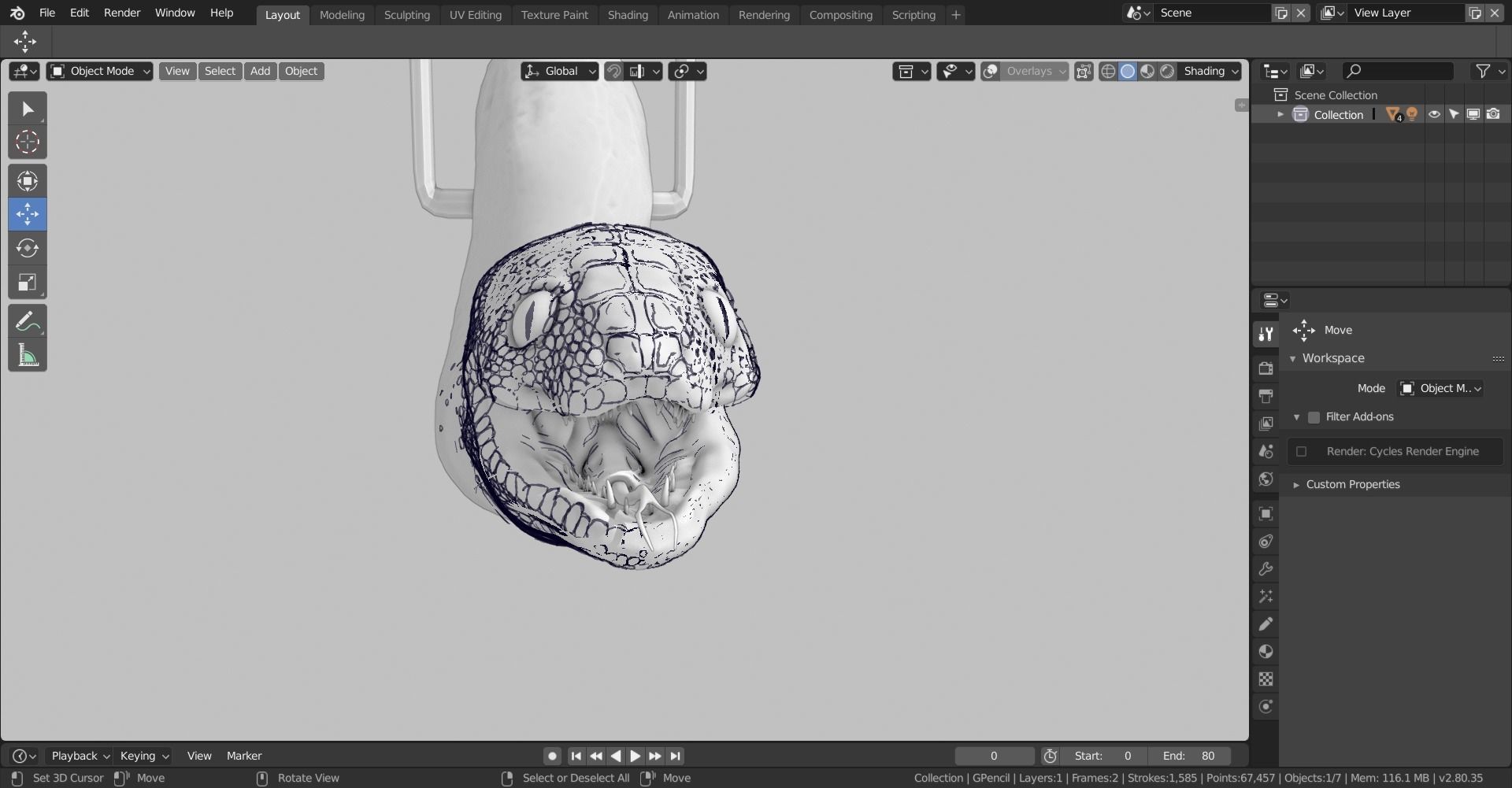
Task: Open the Scene properties icon
Action: [1266, 451]
